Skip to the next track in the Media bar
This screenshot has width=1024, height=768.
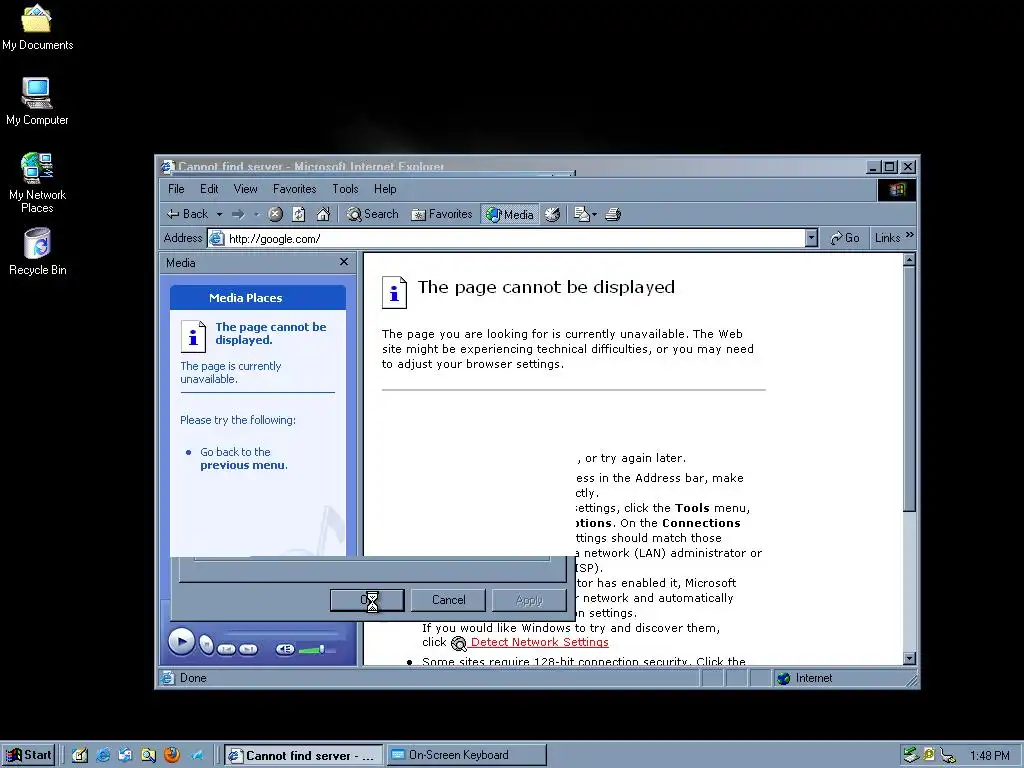click(248, 649)
